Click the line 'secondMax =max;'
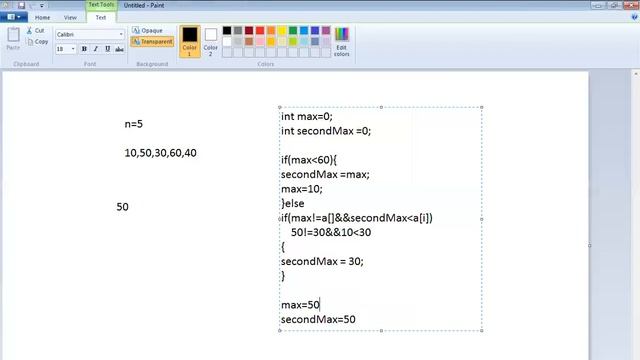This screenshot has height=360, width=640. 325,175
